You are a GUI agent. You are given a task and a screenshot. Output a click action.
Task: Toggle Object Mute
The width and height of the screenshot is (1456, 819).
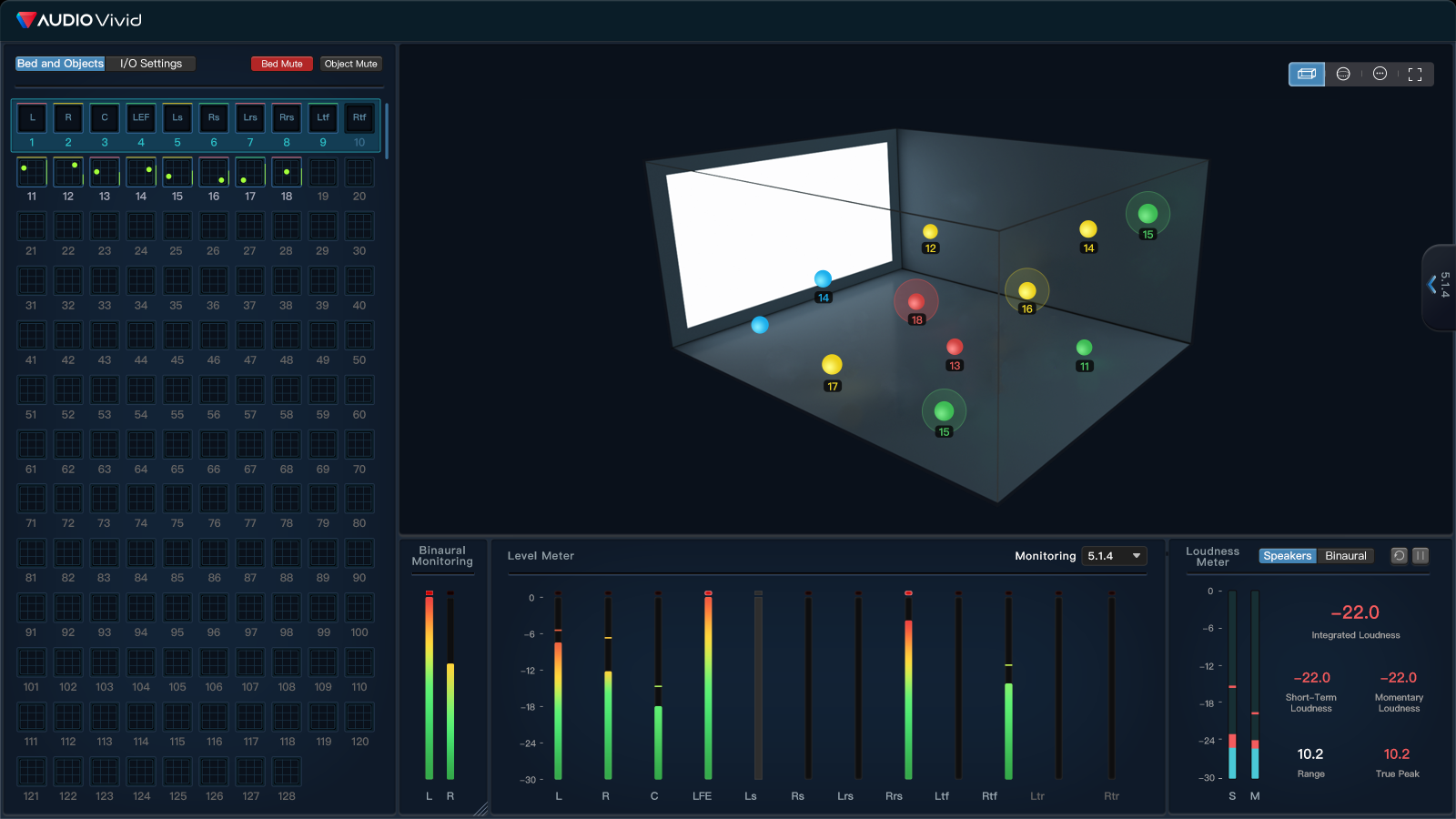click(351, 64)
